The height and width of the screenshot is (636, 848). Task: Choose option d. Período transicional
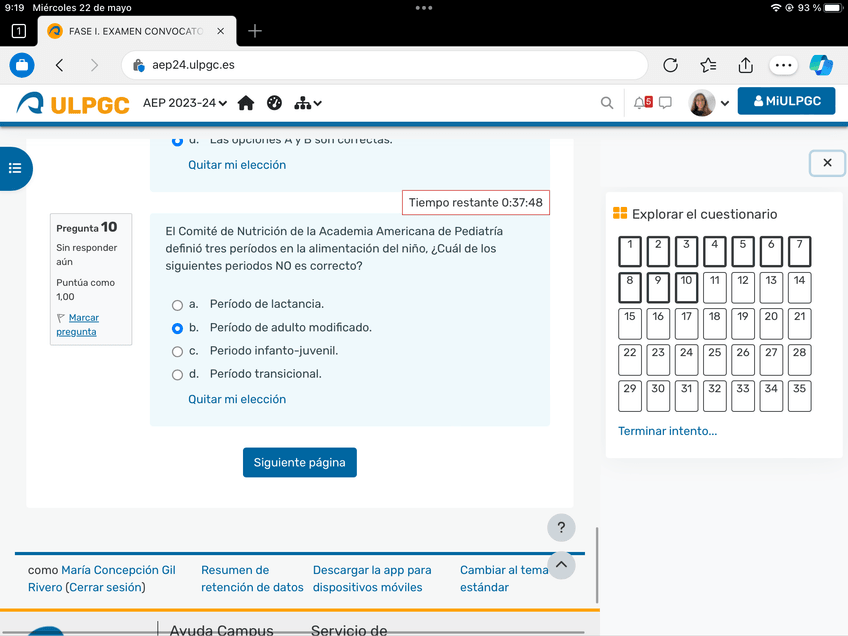coord(178,375)
